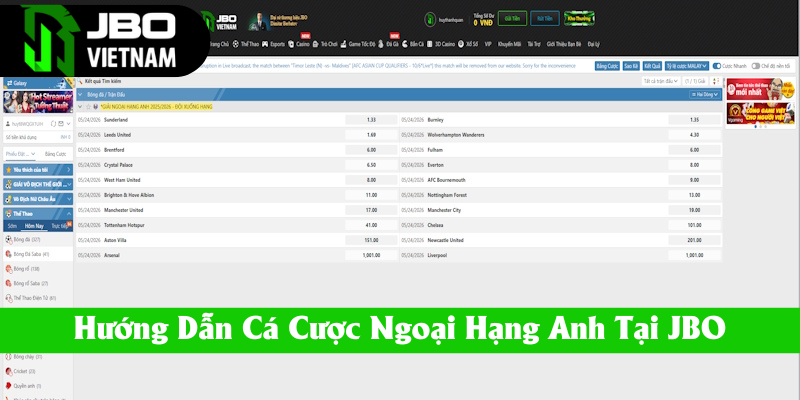Expand Yêu thích của tôi panel
Viewport: 800px width, 400px height.
38,170
